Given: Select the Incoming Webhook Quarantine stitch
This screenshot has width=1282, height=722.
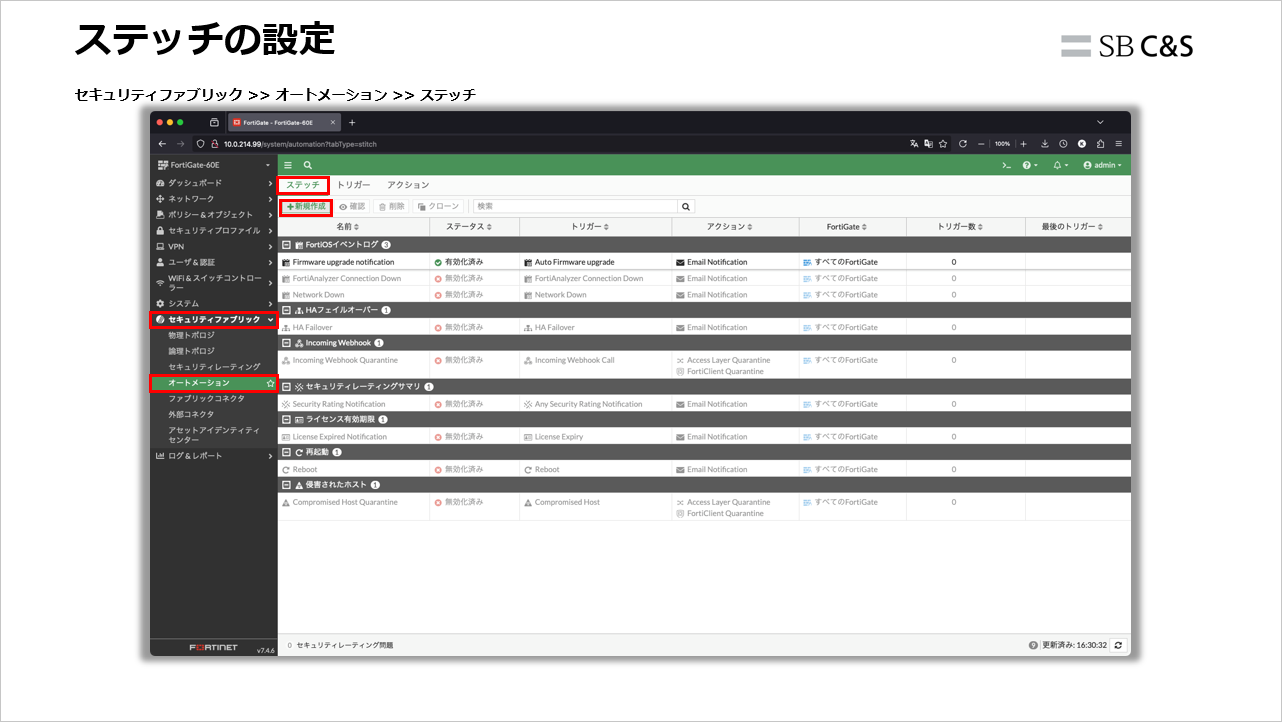Looking at the screenshot, I should tap(345, 360).
